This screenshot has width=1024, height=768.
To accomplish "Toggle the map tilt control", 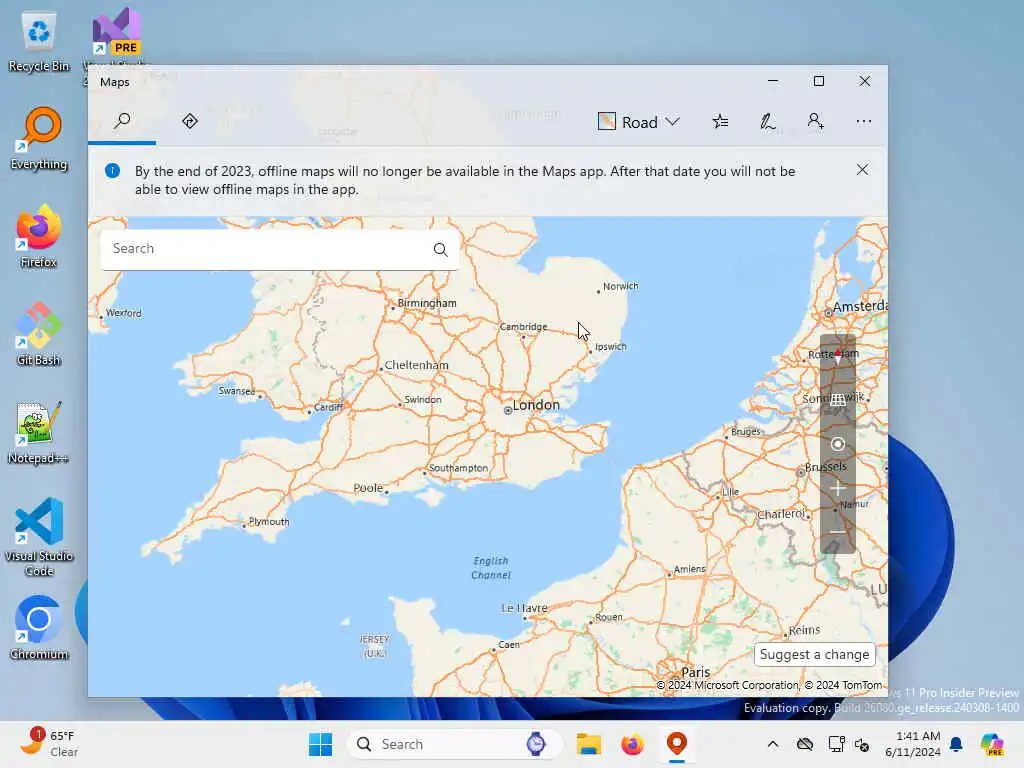I will click(x=838, y=400).
